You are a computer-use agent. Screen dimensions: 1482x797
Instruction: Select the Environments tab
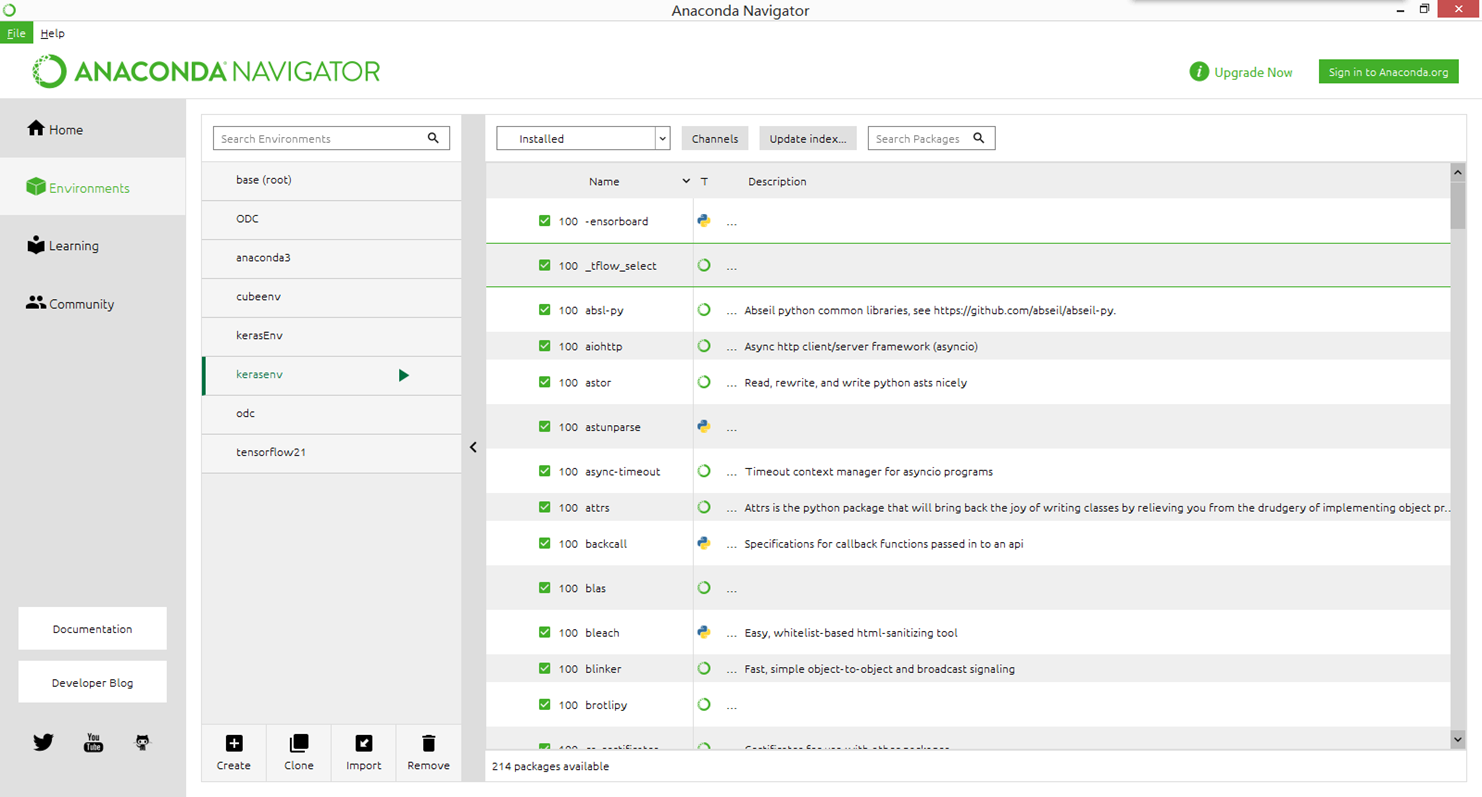[x=92, y=187]
